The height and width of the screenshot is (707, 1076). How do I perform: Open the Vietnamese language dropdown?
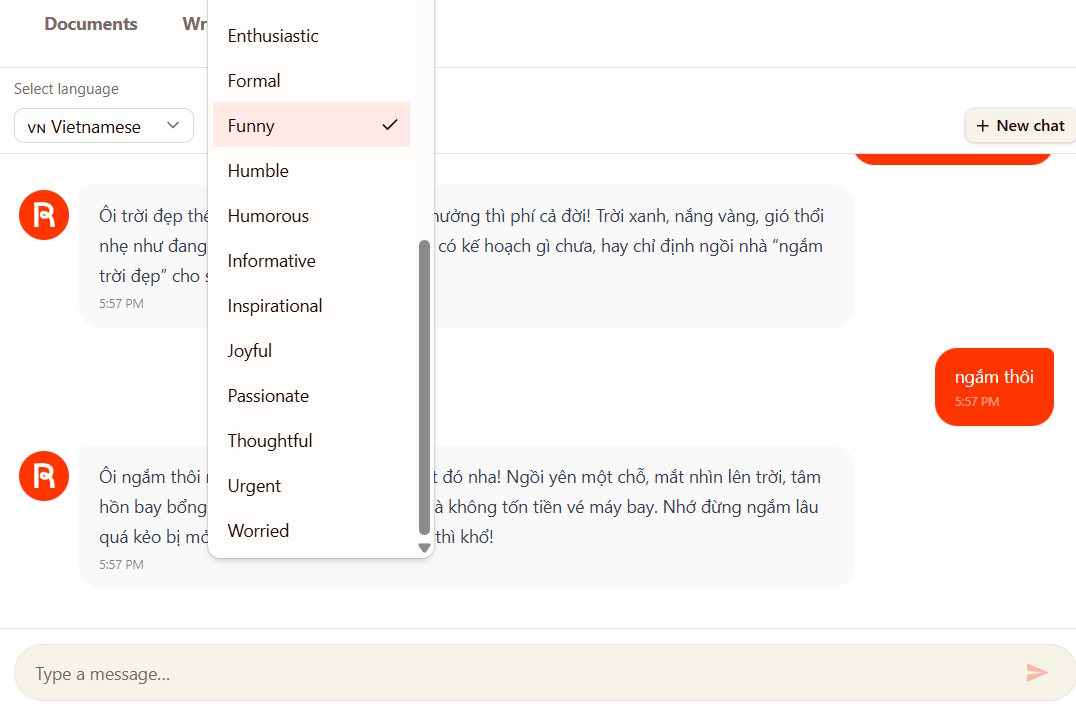coord(104,126)
